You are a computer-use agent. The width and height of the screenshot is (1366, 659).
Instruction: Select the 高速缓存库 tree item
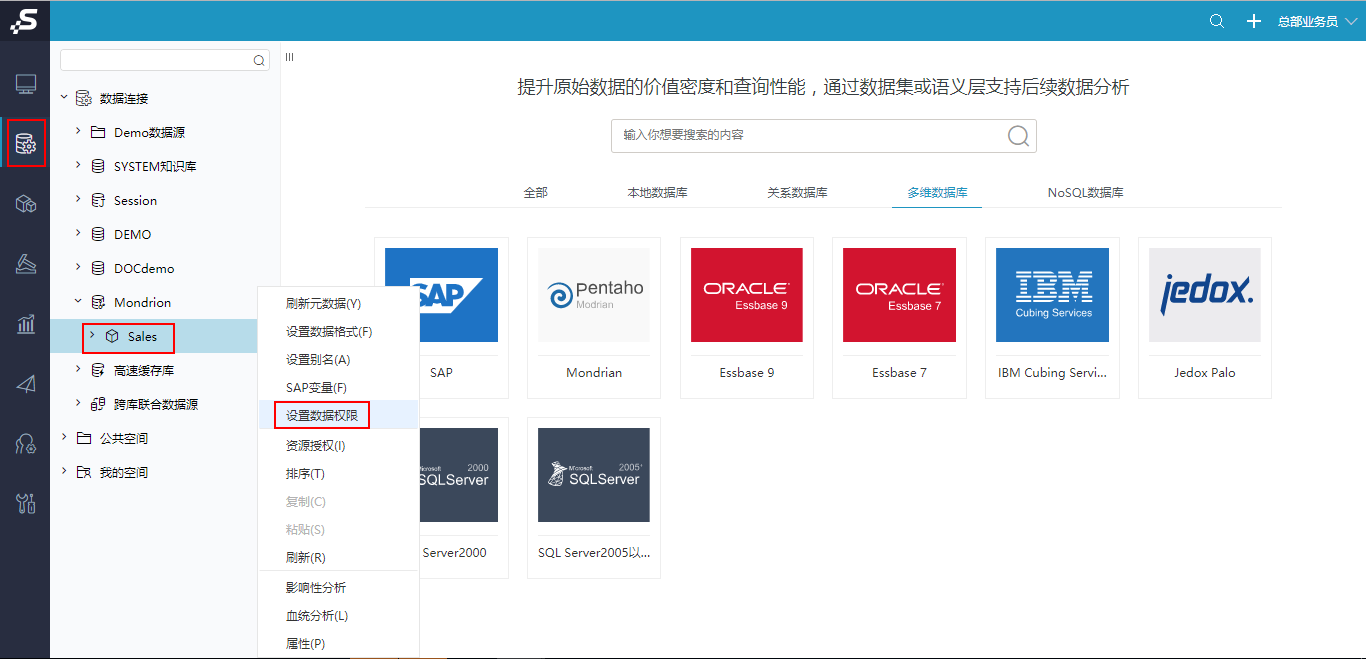pos(144,370)
